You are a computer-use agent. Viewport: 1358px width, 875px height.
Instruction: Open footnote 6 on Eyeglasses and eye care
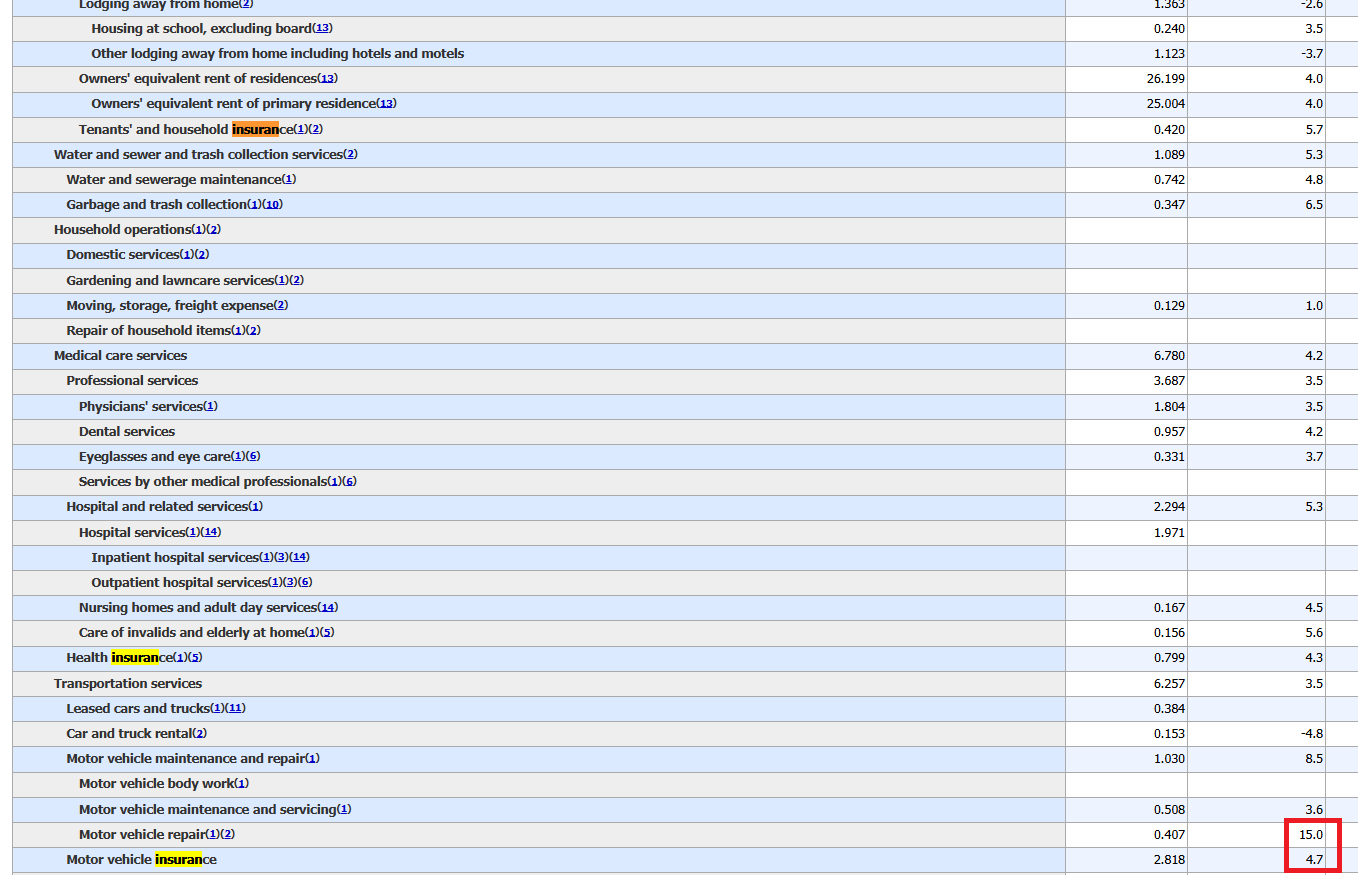253,456
